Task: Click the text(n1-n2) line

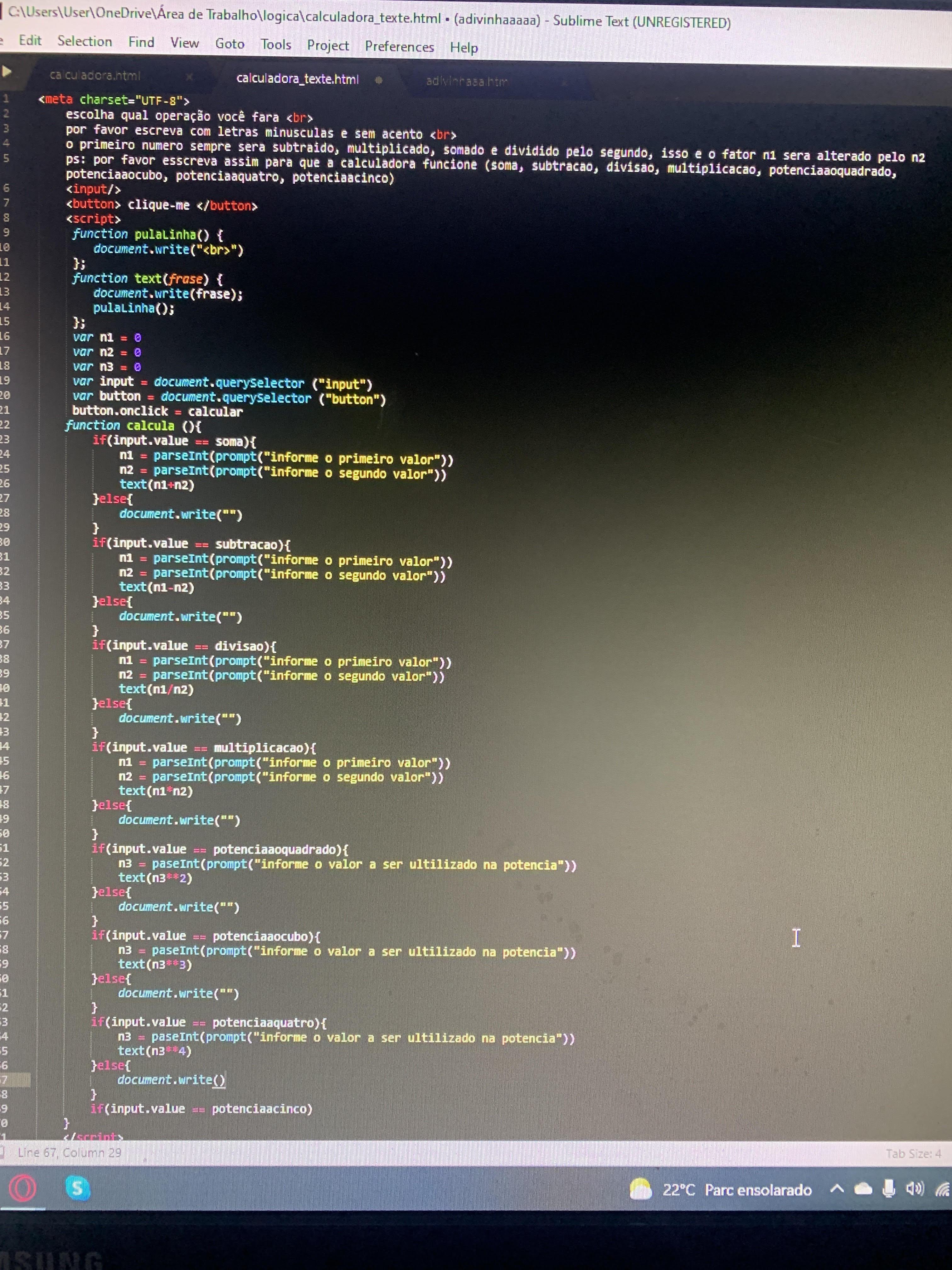Action: tap(157, 587)
